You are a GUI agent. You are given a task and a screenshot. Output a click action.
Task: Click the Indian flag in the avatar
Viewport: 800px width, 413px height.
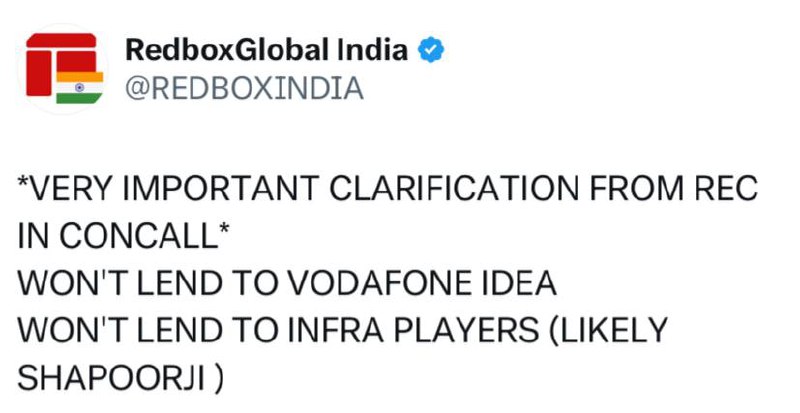tap(80, 87)
